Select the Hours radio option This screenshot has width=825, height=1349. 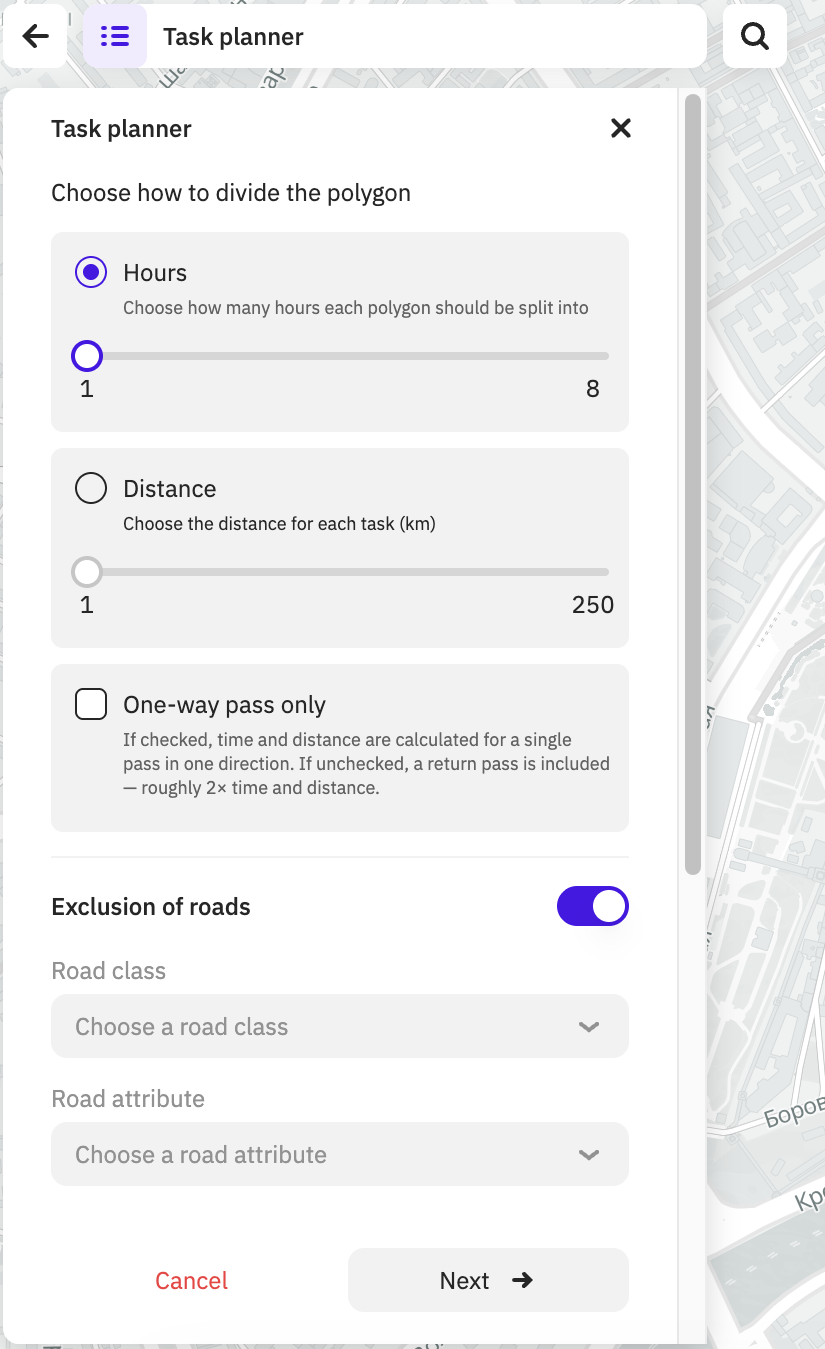[x=91, y=272]
